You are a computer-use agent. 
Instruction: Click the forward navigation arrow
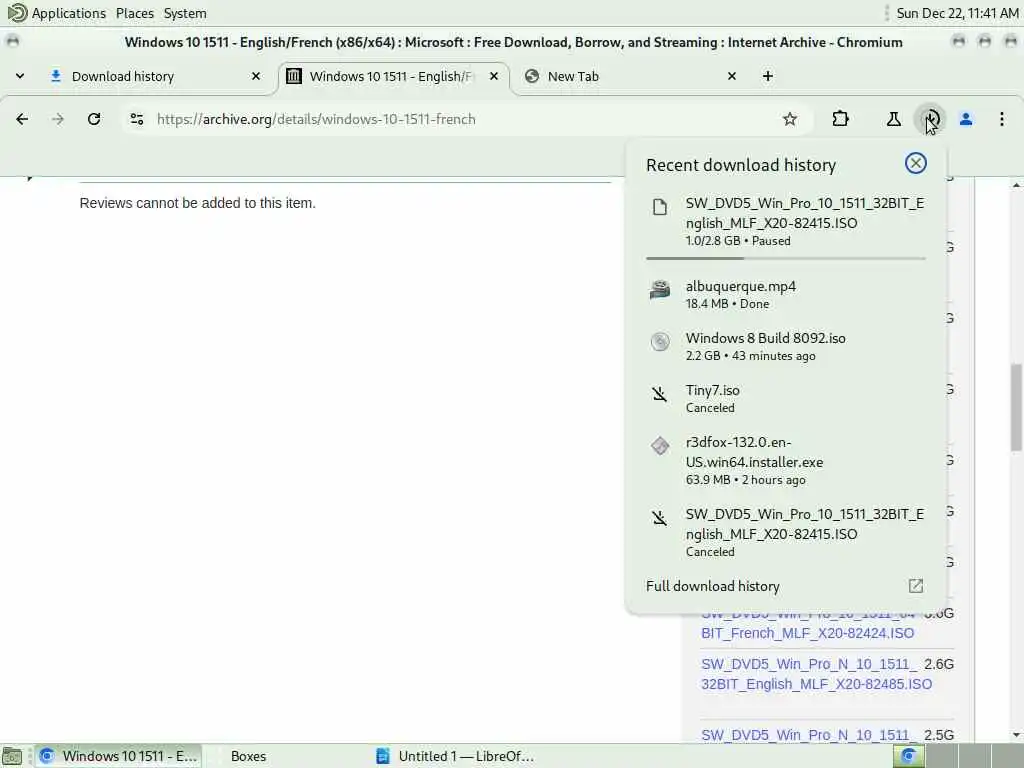point(58,119)
